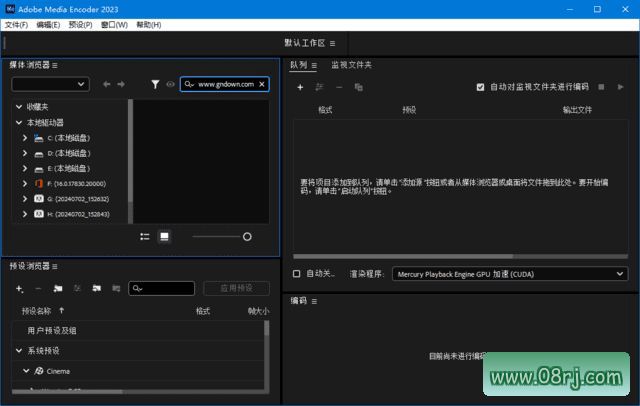640x406 pixels.
Task: Open the File (F) menu
Action: pos(16,25)
